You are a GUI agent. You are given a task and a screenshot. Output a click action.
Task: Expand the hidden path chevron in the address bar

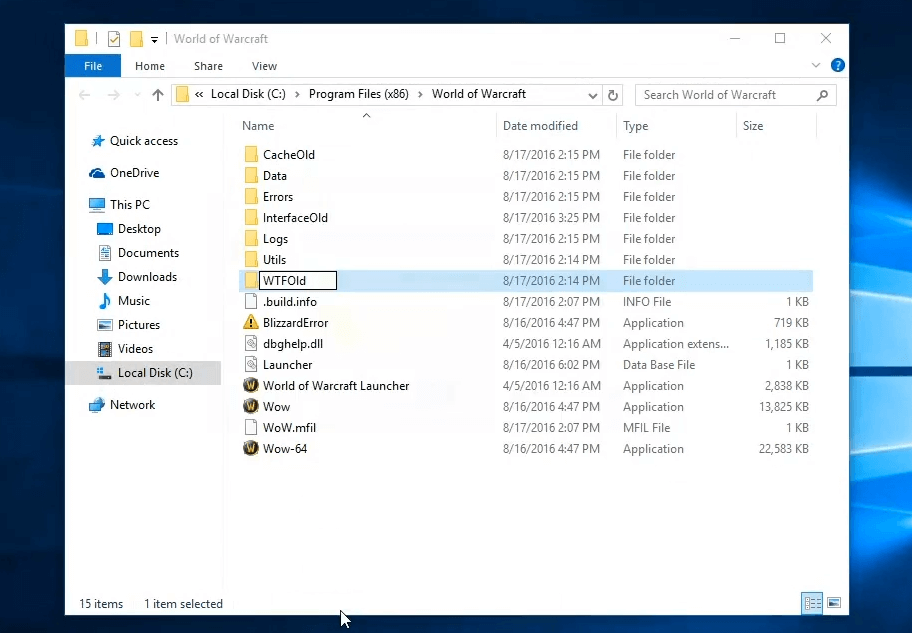coord(199,94)
